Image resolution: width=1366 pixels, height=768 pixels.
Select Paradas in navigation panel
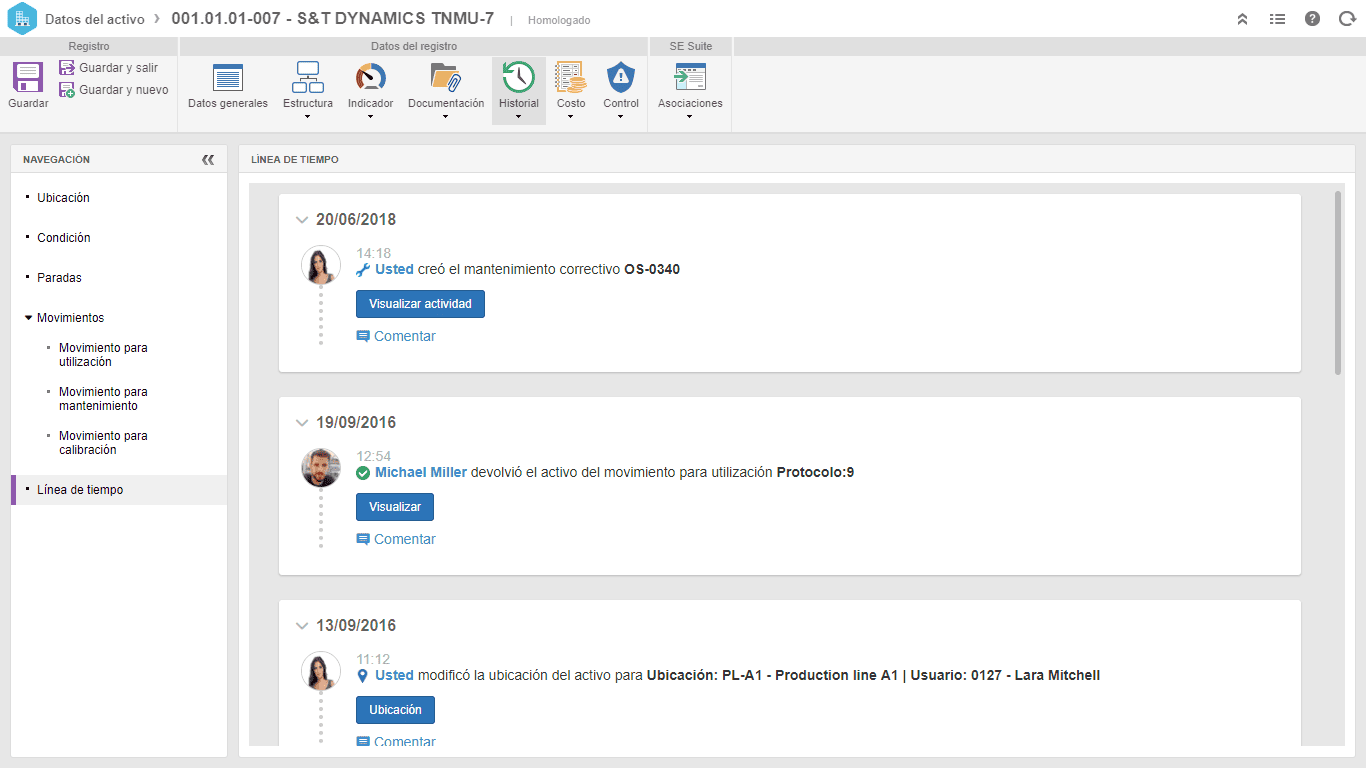(59, 278)
